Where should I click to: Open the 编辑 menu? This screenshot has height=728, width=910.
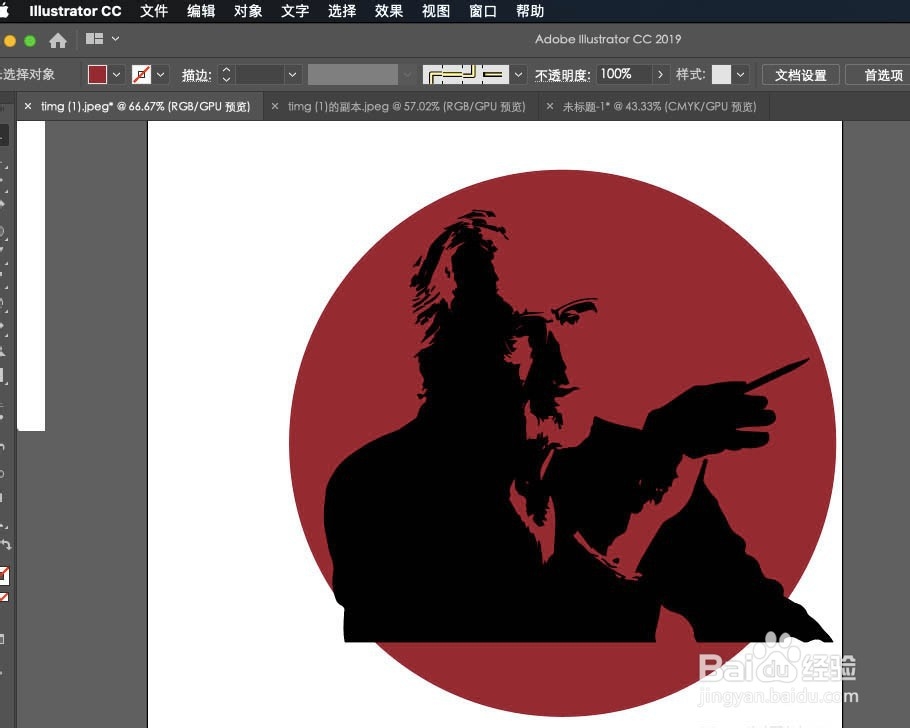(x=201, y=11)
